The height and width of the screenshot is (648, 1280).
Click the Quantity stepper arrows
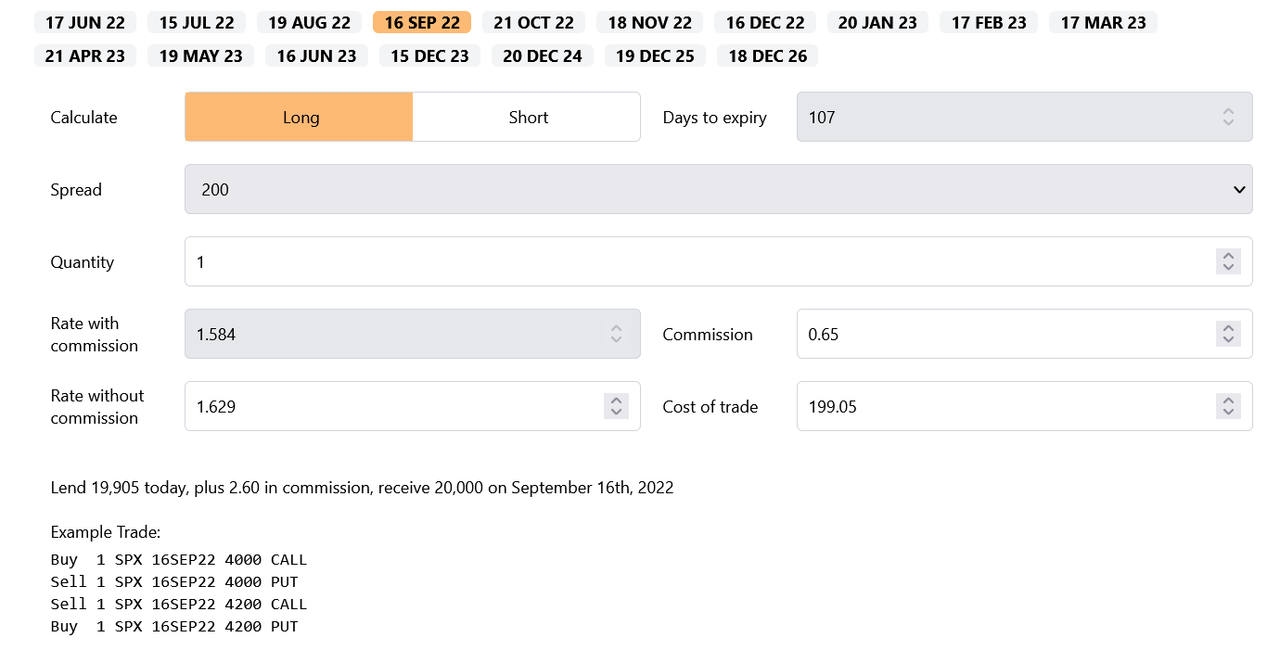tap(1228, 262)
